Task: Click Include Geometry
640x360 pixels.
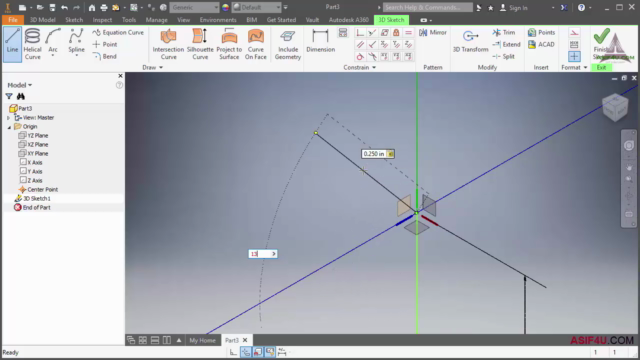Action: click(x=287, y=44)
